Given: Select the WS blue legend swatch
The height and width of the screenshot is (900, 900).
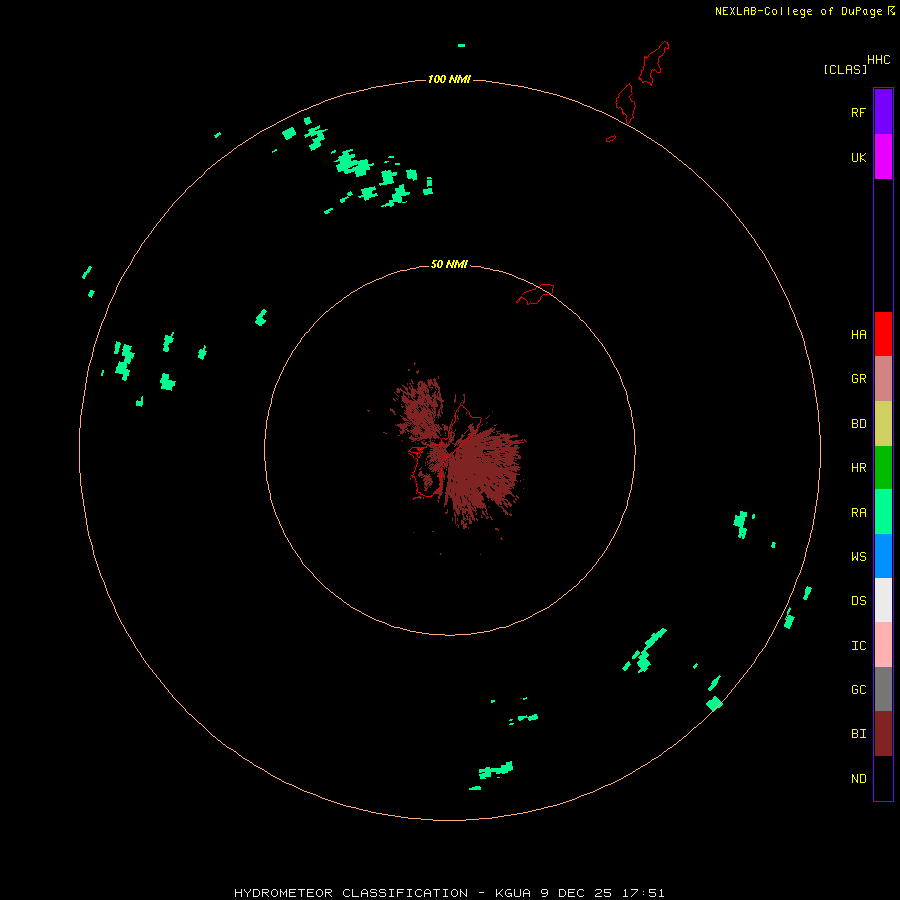Looking at the screenshot, I should pyautogui.click(x=883, y=556).
